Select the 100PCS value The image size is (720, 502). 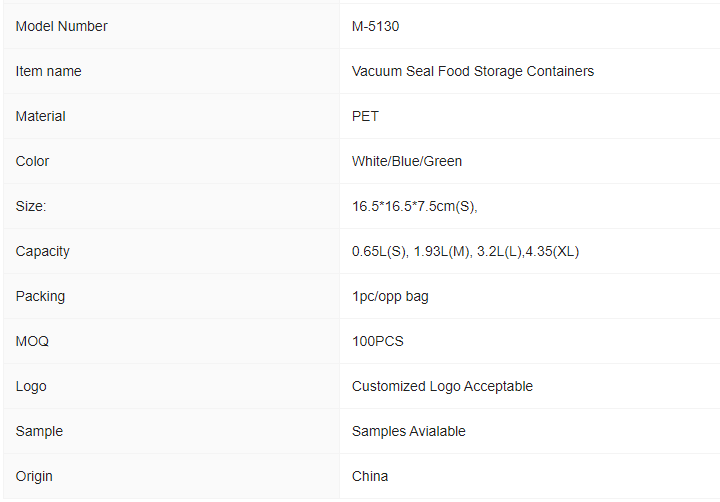(x=377, y=341)
